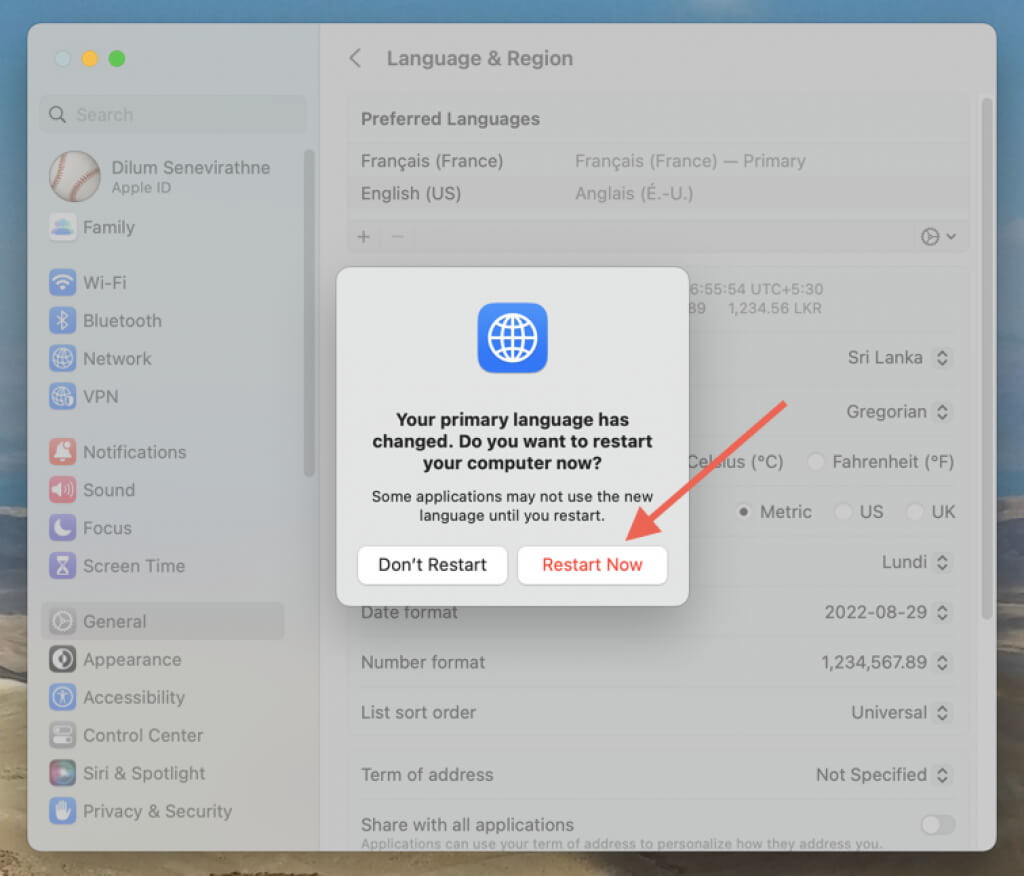Click the yellow minimize window button
This screenshot has width=1024, height=876.
tap(89, 59)
